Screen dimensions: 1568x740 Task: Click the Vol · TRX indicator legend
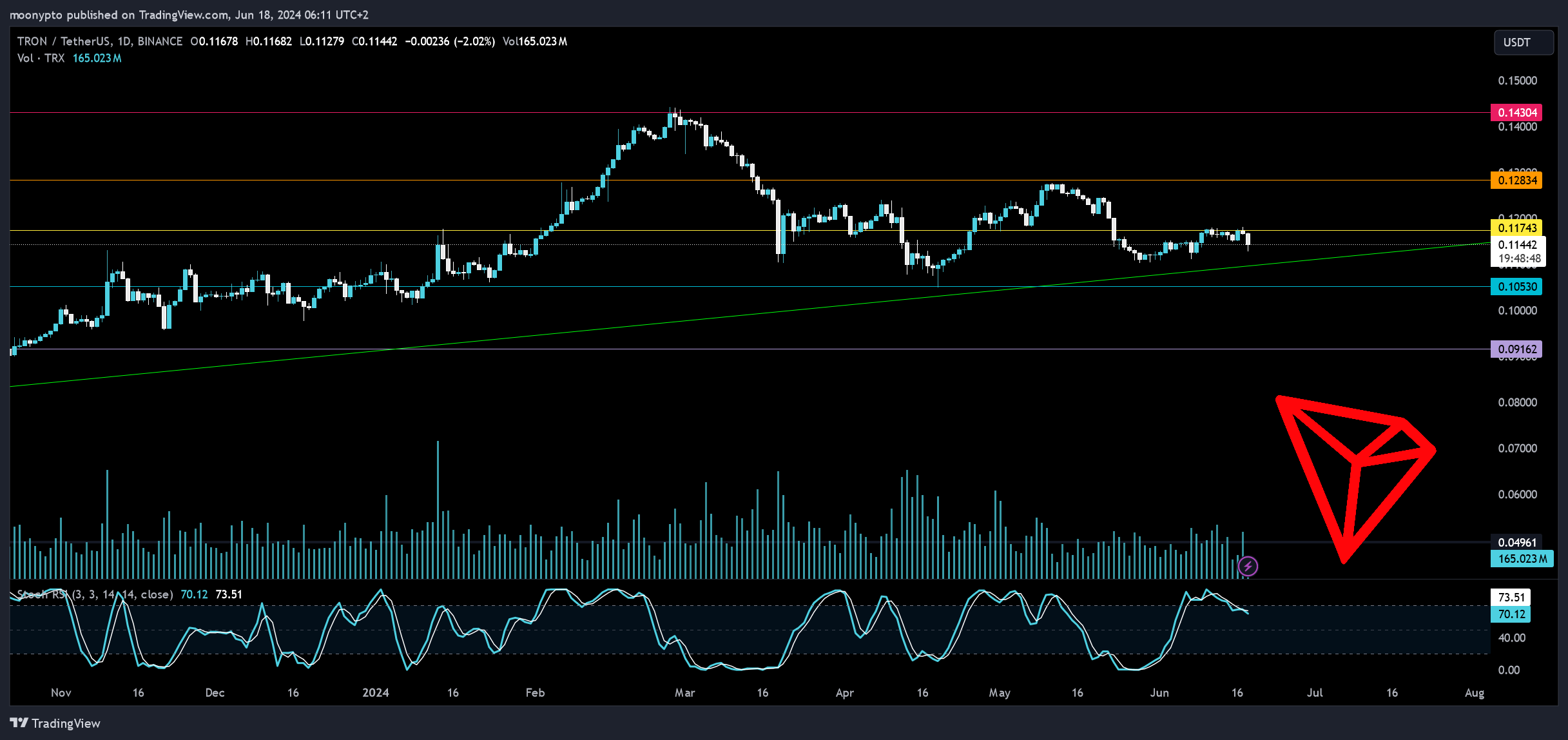(69, 58)
